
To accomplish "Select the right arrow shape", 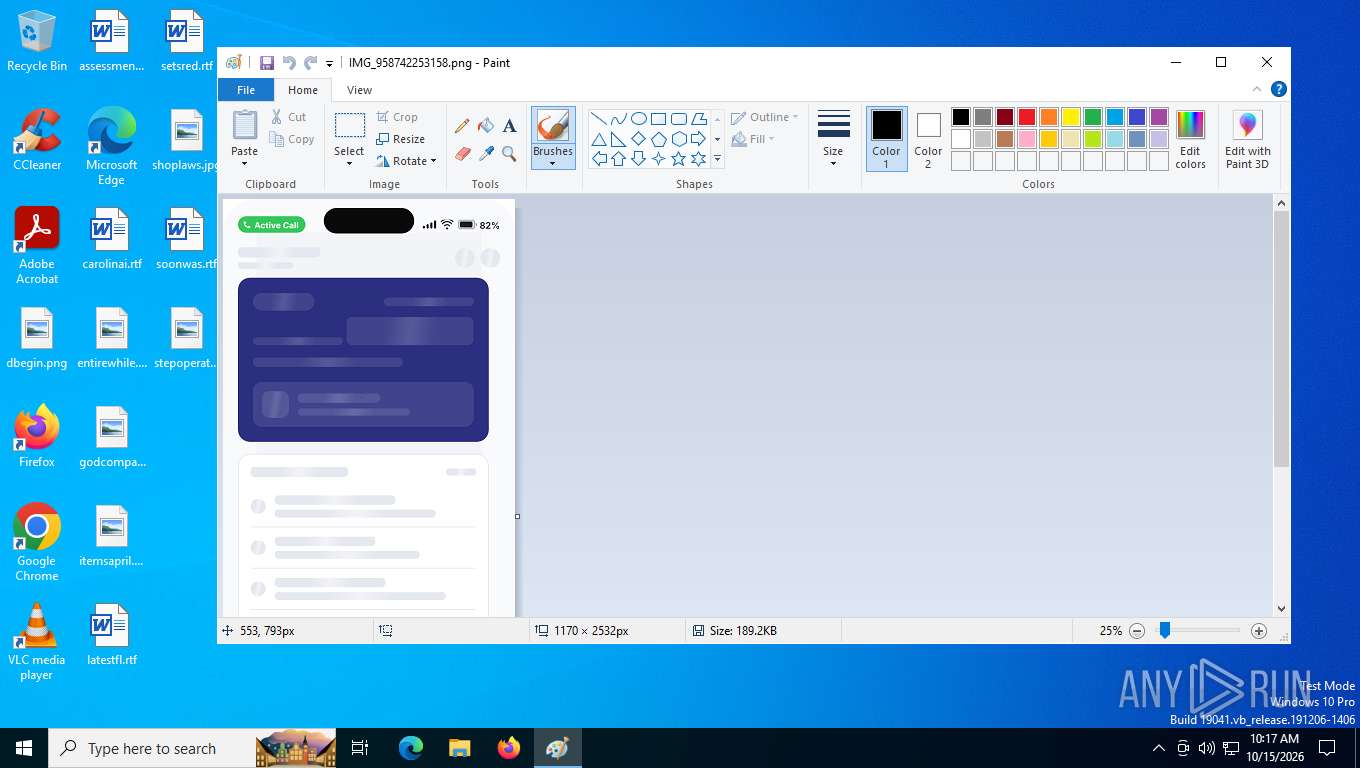I will [x=698, y=139].
